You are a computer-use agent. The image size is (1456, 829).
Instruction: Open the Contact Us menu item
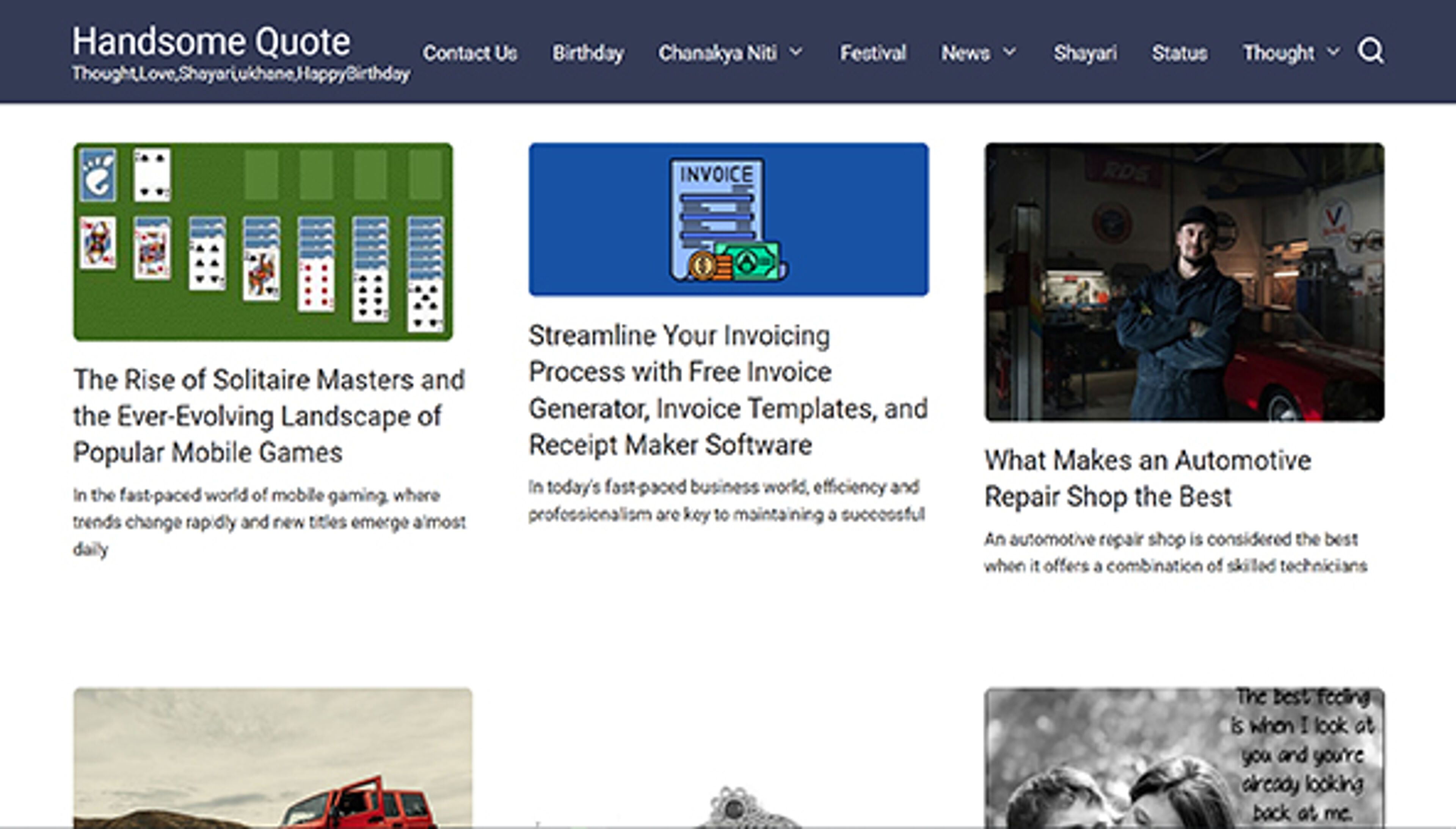coord(469,53)
